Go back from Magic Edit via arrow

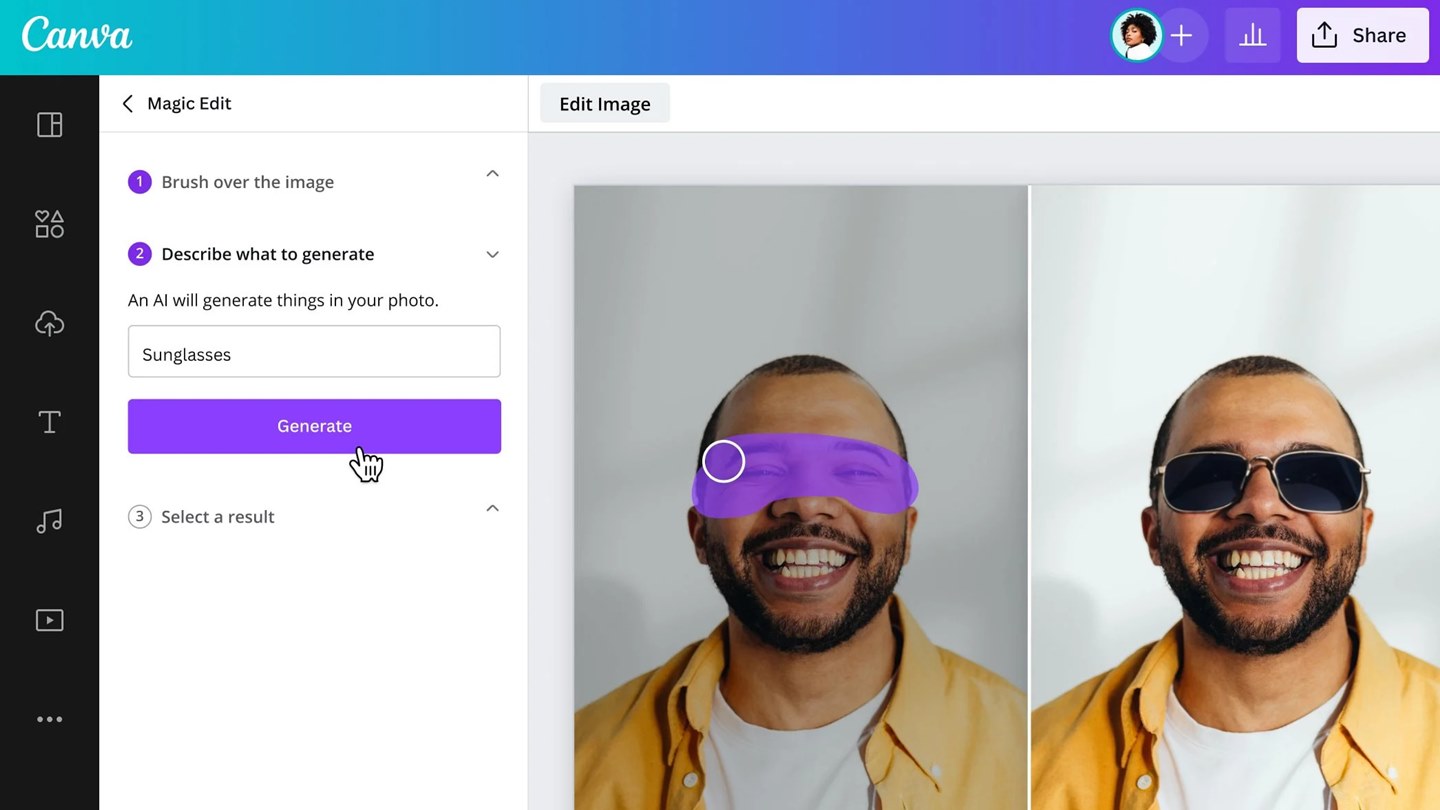click(127, 103)
